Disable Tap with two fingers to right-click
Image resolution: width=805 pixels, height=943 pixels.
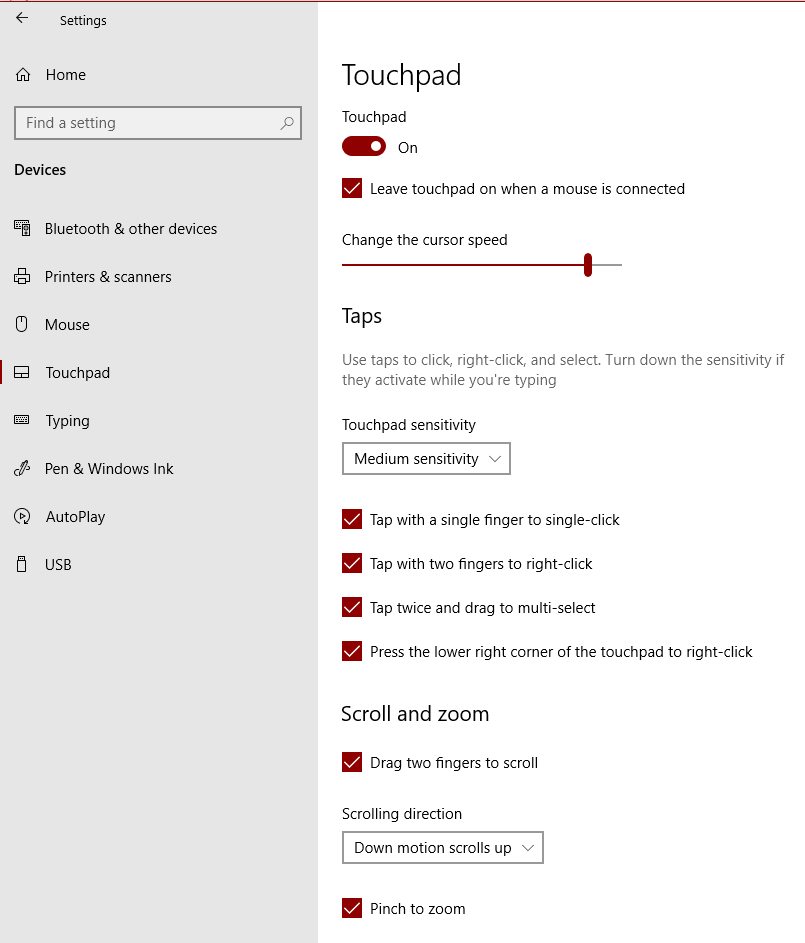tap(352, 564)
